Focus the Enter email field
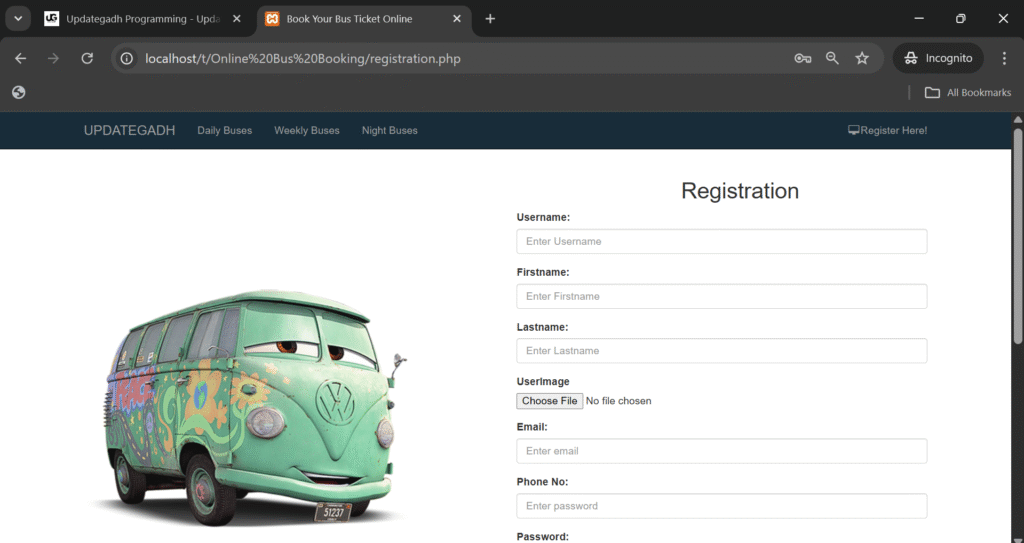 click(x=722, y=451)
